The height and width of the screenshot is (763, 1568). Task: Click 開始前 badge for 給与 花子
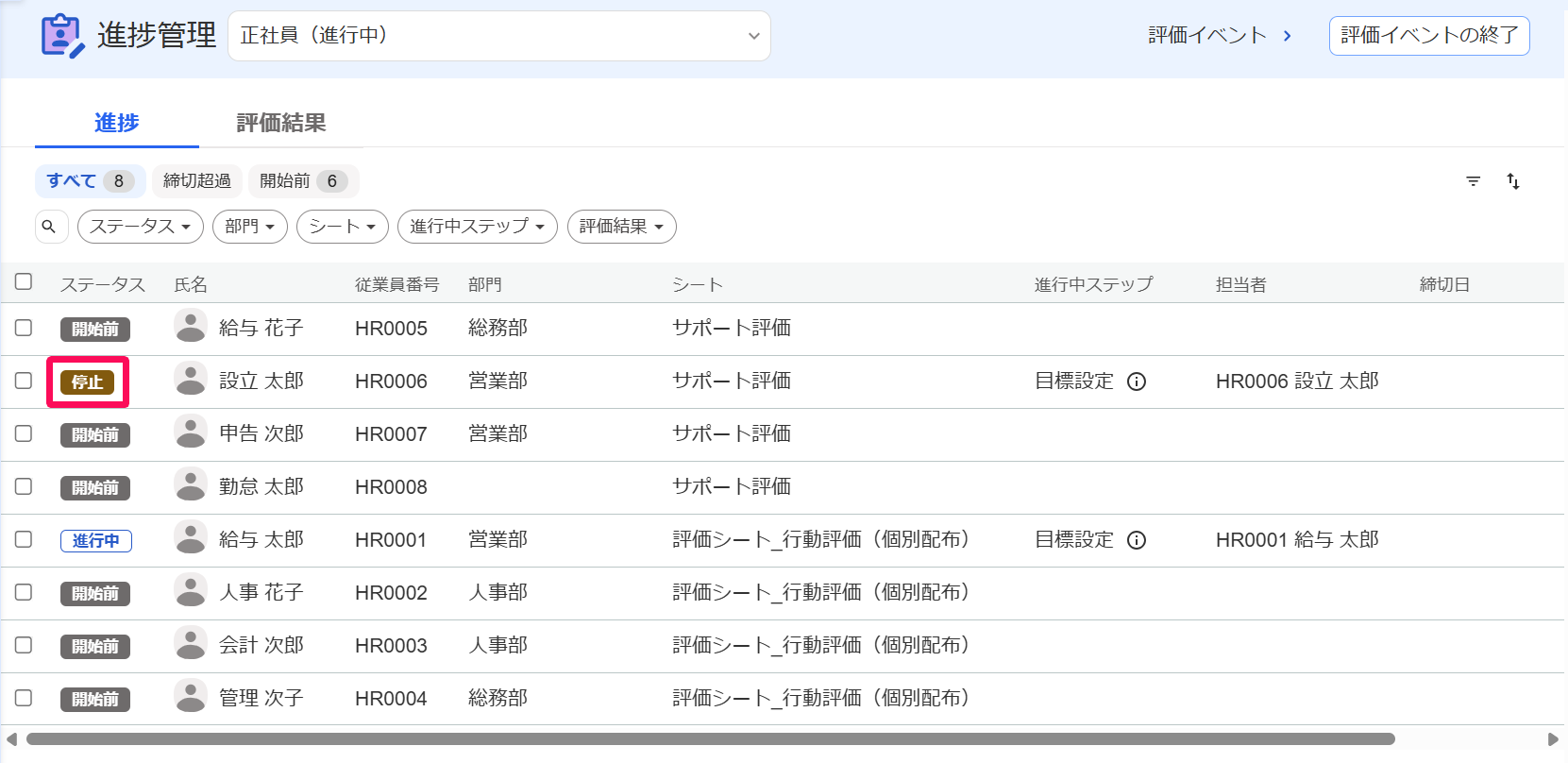[x=95, y=330]
